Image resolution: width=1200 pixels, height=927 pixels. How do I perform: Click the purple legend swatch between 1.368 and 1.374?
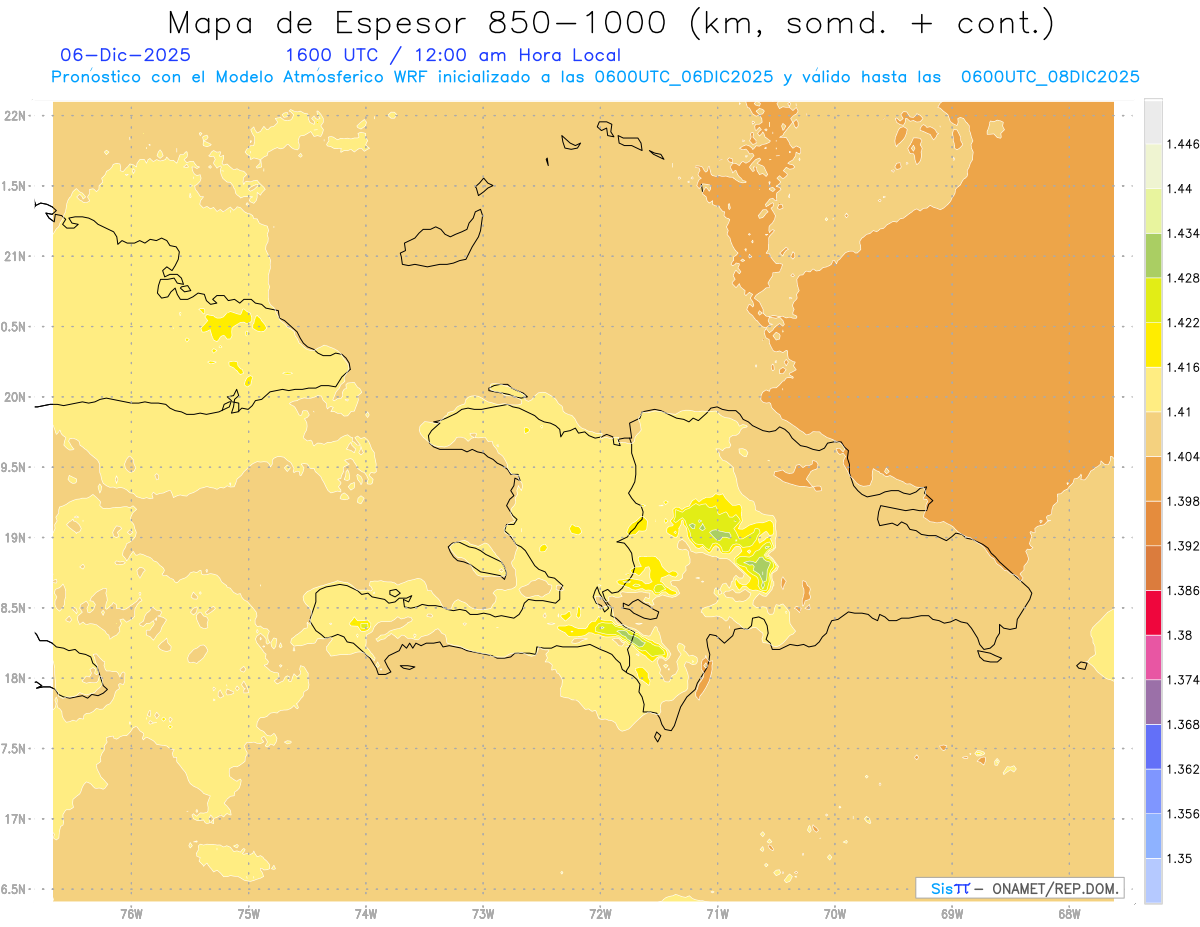click(x=1153, y=701)
